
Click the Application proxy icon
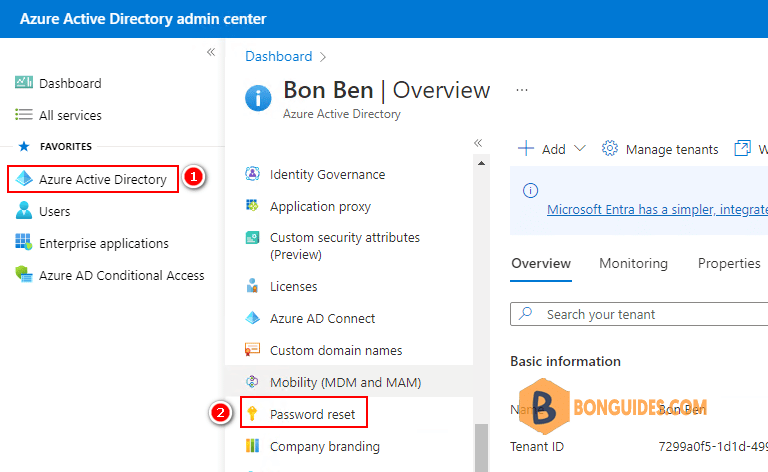click(x=252, y=206)
